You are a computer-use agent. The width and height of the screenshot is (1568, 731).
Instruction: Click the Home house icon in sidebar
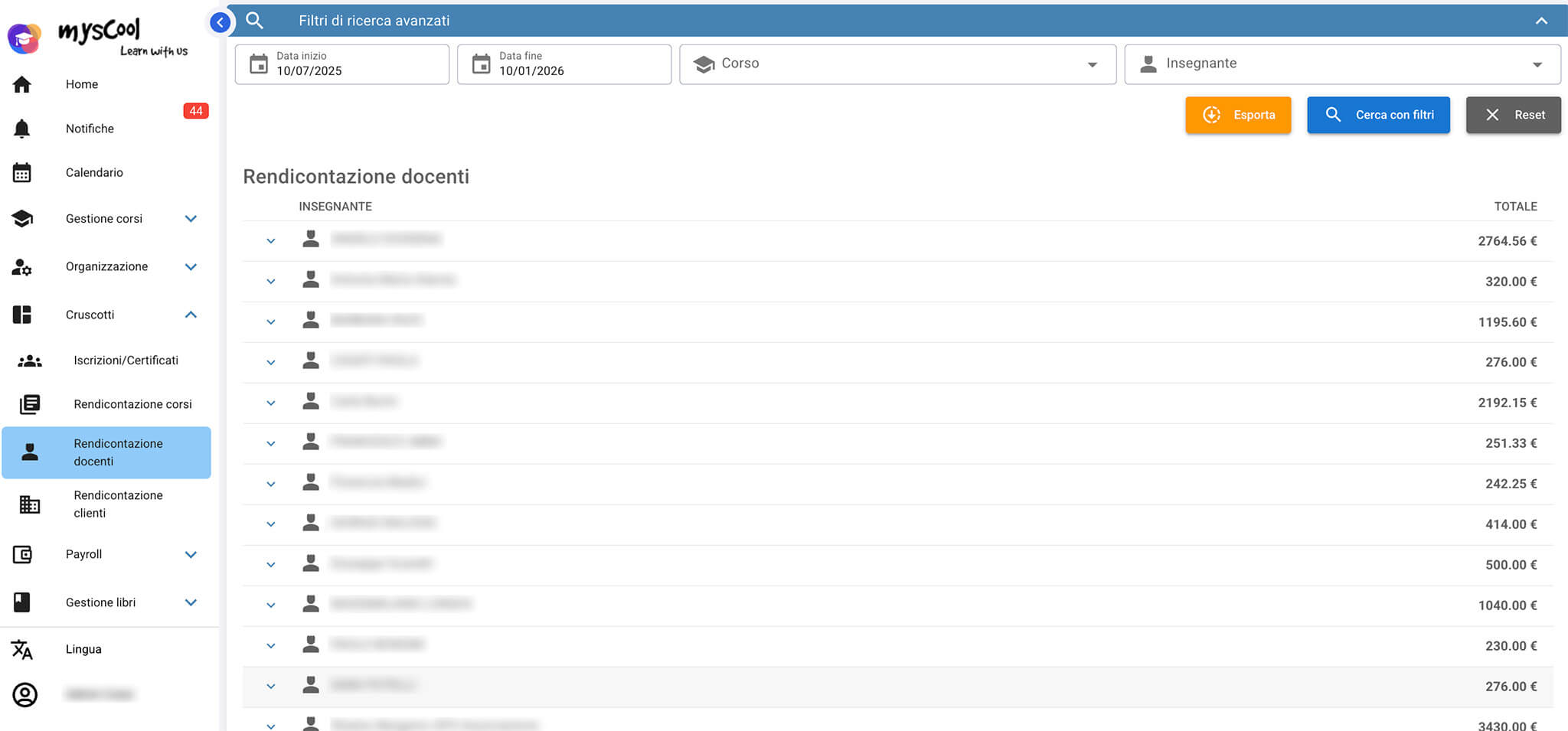click(22, 84)
